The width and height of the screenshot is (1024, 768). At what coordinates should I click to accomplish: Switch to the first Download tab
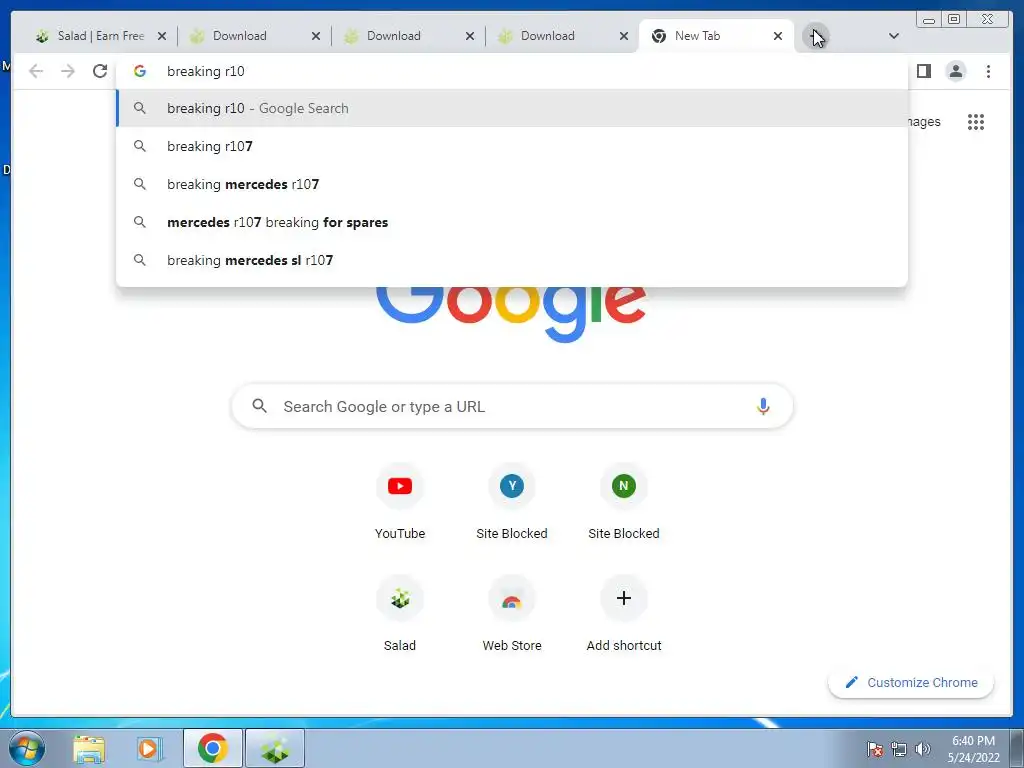coord(248,36)
